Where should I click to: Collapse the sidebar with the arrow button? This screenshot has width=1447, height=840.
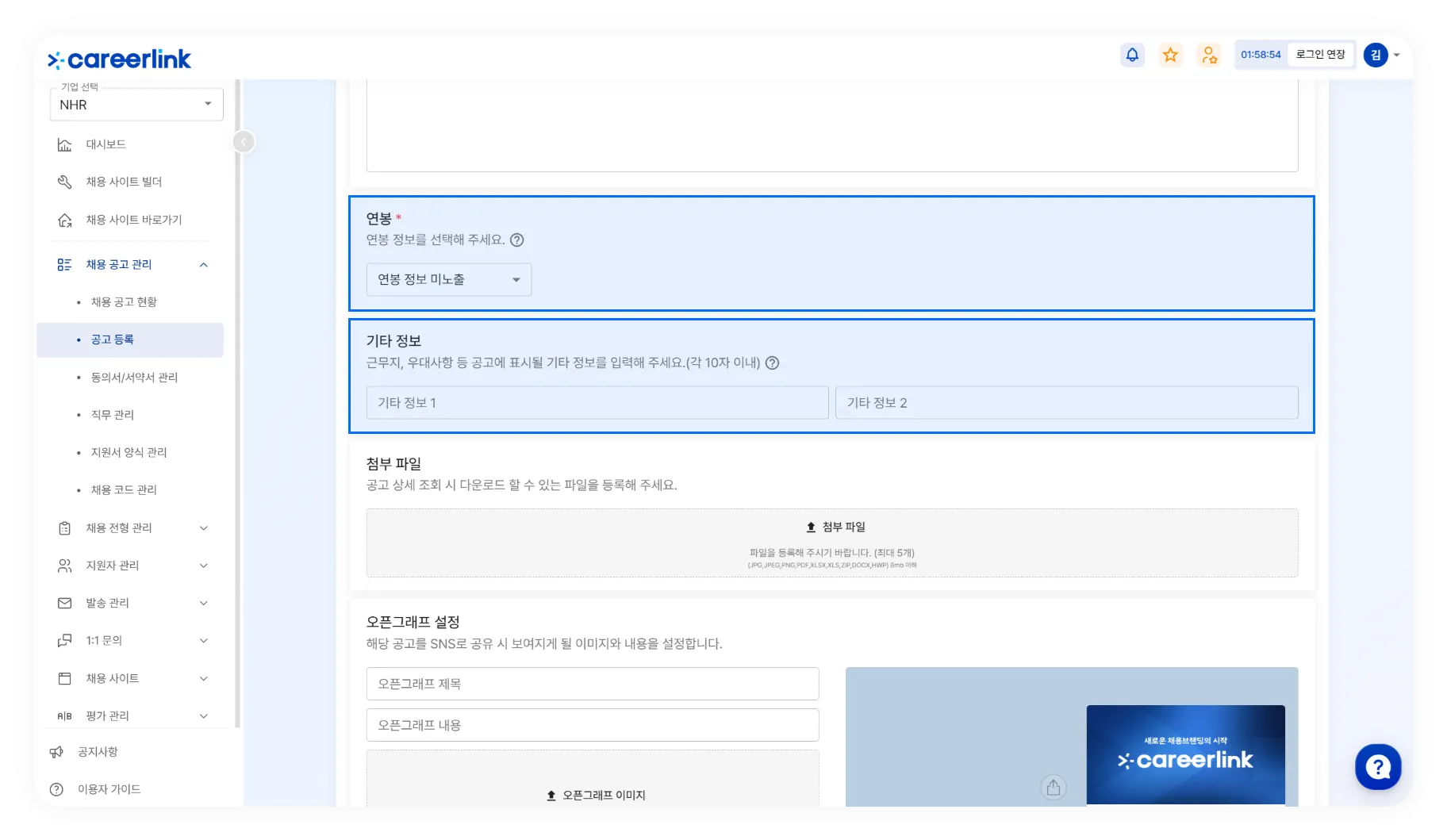pyautogui.click(x=244, y=142)
